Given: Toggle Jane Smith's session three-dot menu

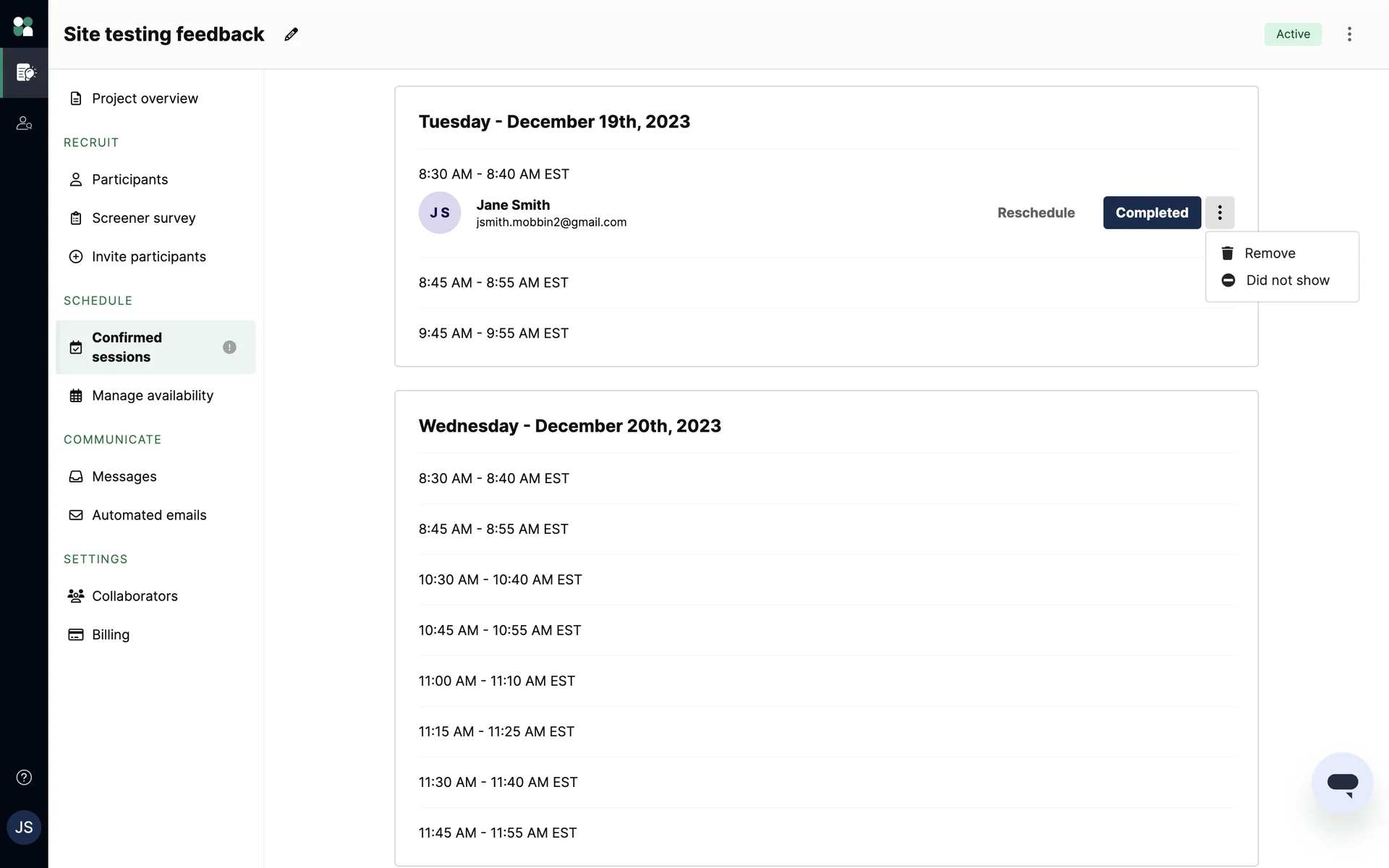Looking at the screenshot, I should pos(1220,213).
